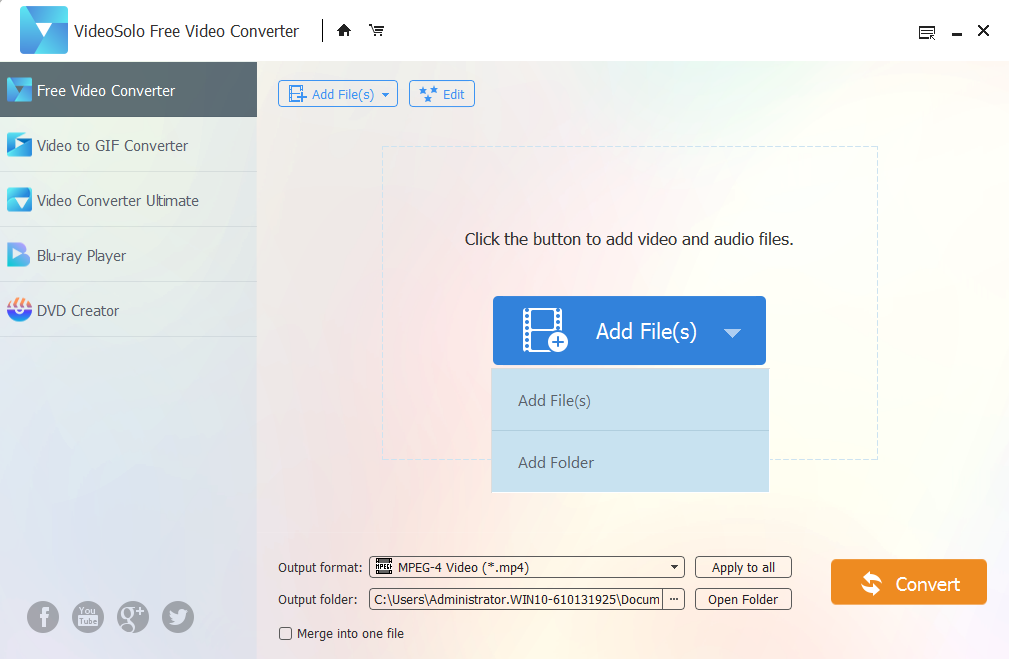
Task: Open Video Converter Ultimate section
Action: [x=129, y=200]
